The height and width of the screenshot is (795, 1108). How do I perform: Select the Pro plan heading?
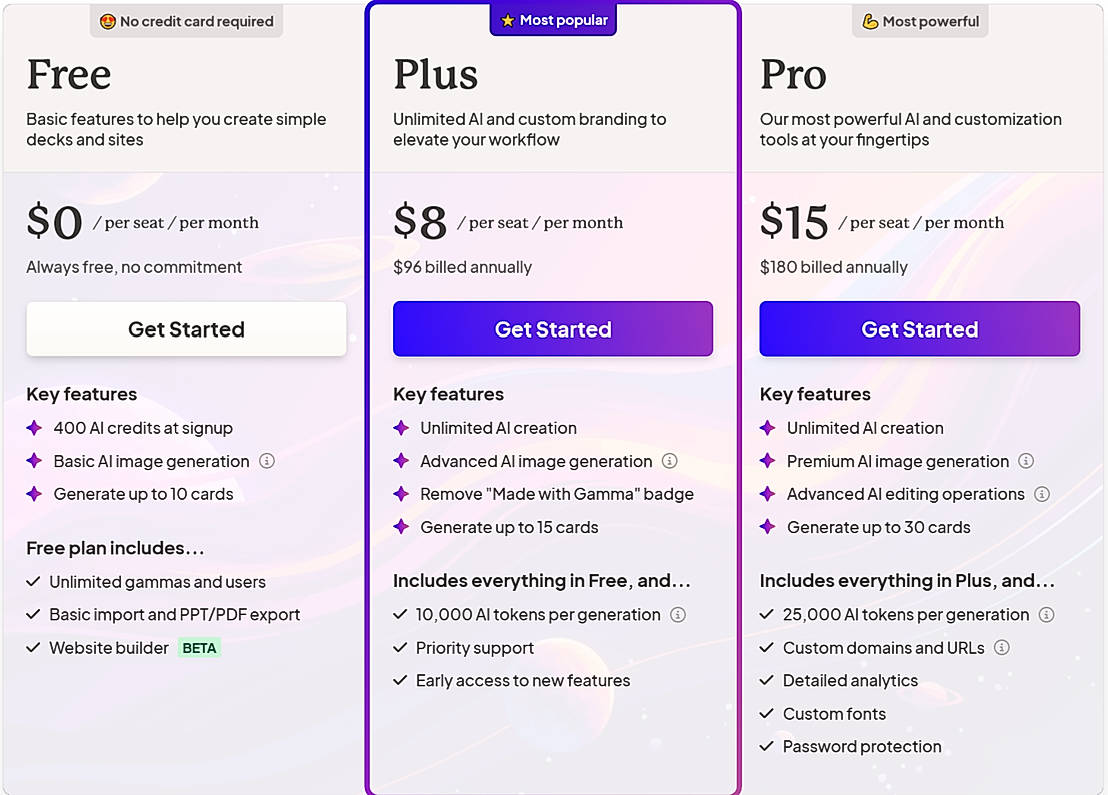(x=793, y=74)
